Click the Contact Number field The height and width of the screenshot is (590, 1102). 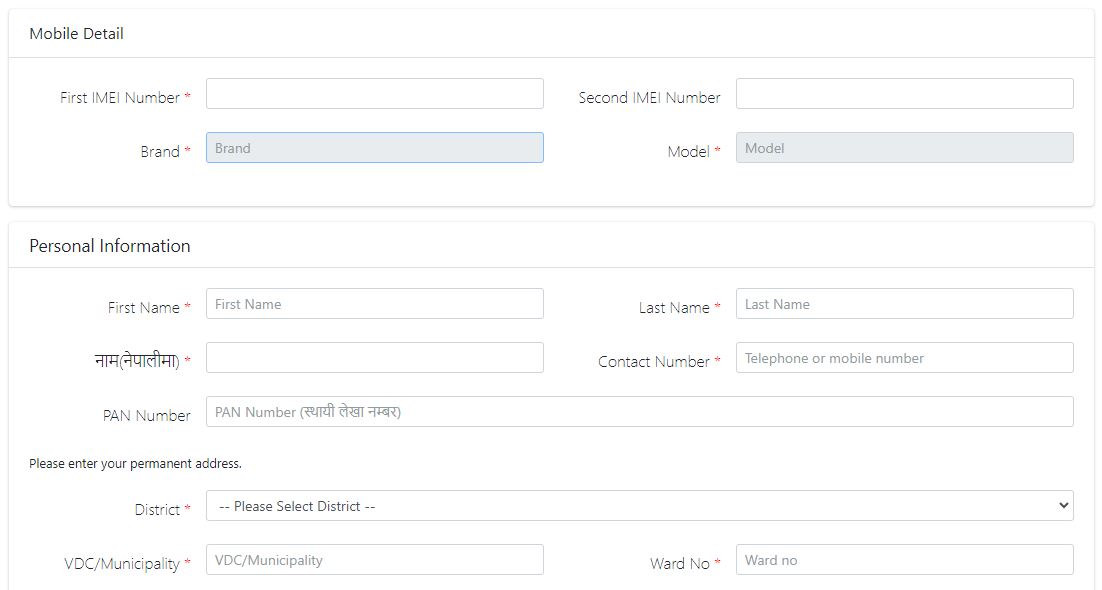pyautogui.click(x=904, y=357)
